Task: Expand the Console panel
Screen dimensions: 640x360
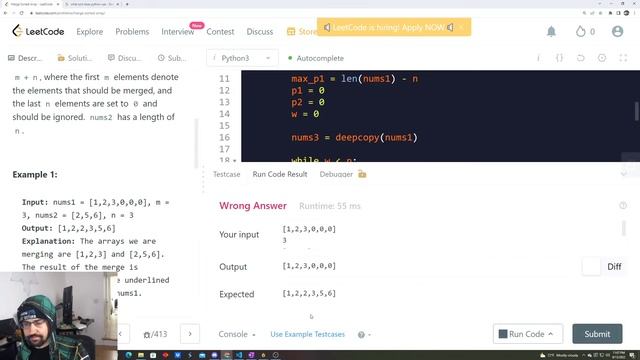Action: [237, 334]
